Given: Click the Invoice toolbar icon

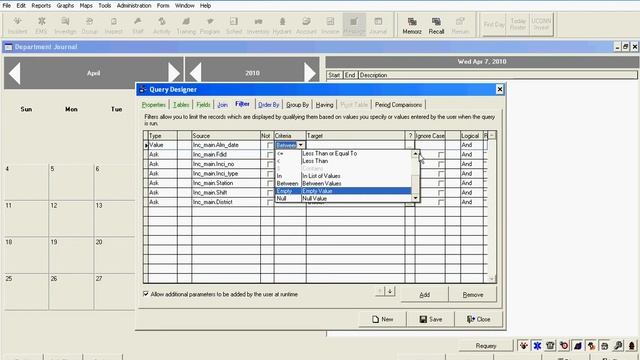Looking at the screenshot, I should coord(330,25).
